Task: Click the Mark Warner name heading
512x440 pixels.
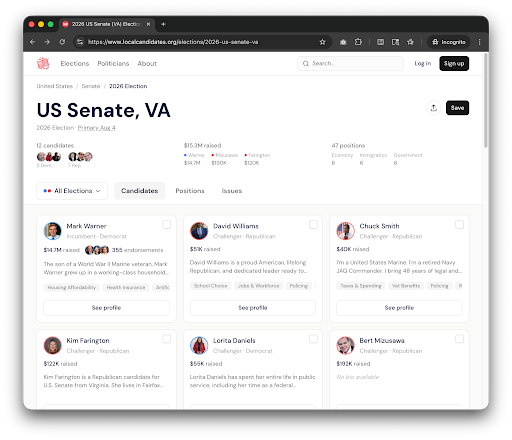Action: tap(86, 226)
